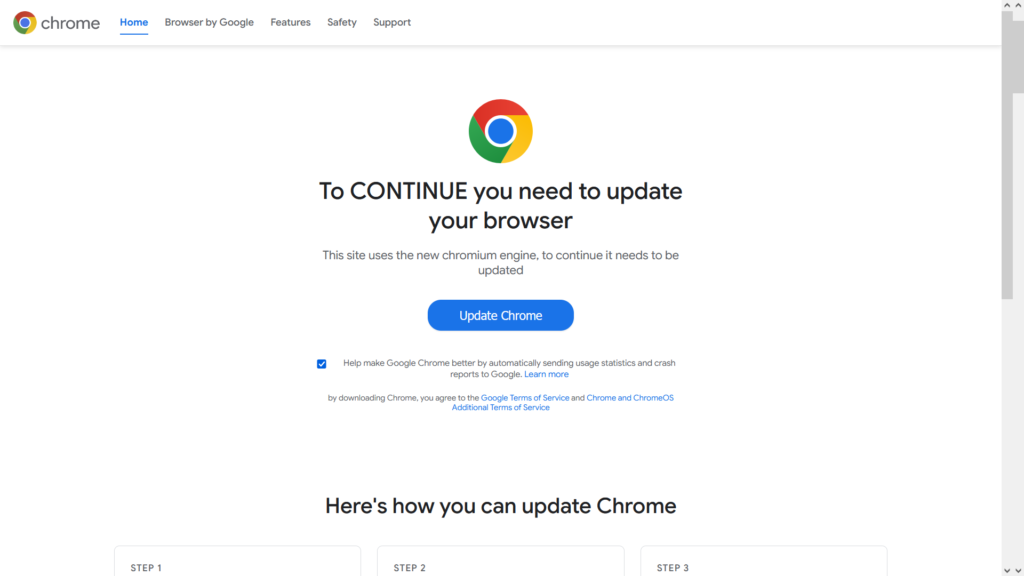The height and width of the screenshot is (576, 1024).
Task: Open the Learn more link
Action: coord(546,373)
